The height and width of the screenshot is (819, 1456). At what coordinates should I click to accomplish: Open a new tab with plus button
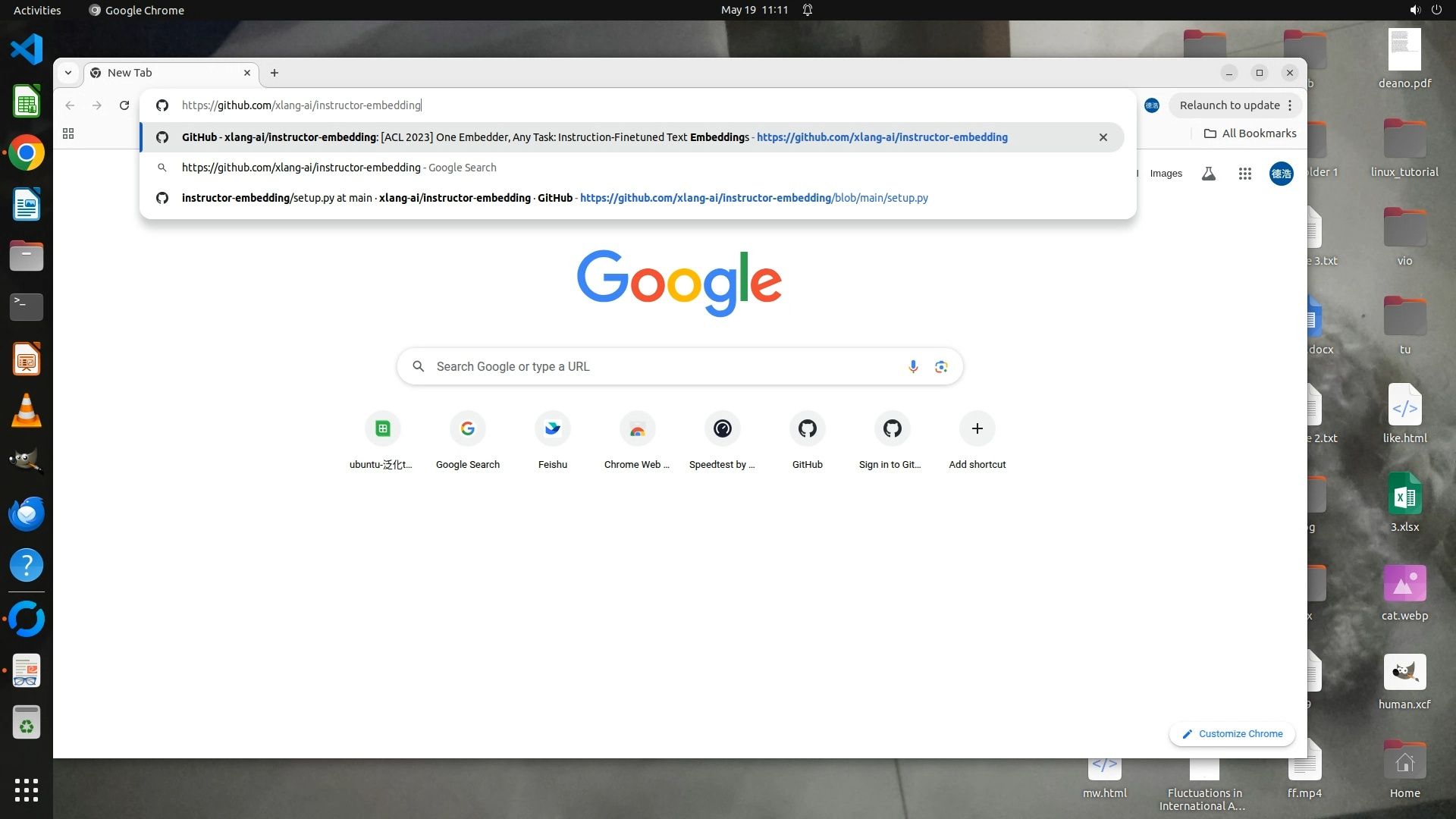[x=275, y=73]
